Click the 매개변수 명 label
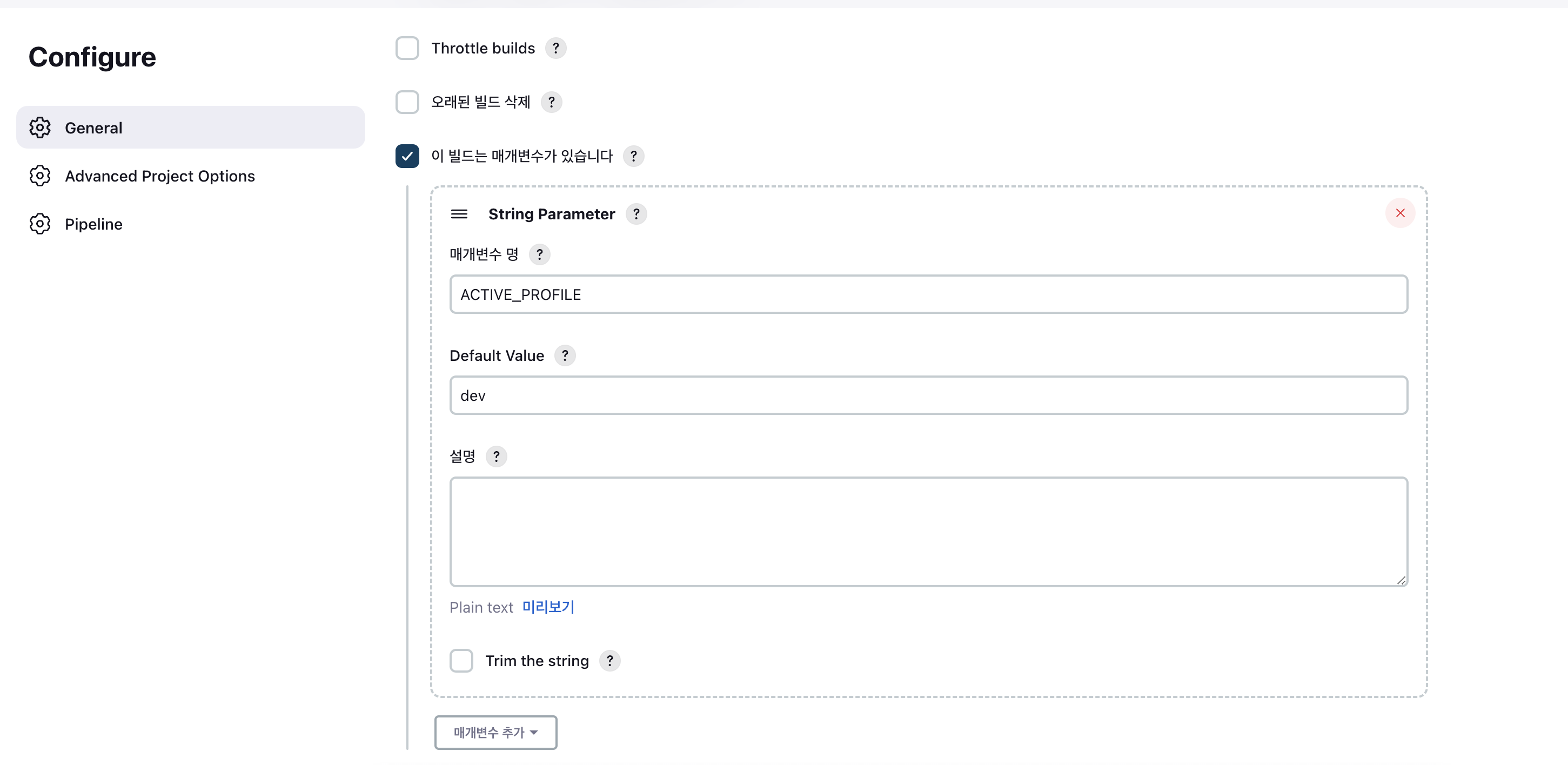 click(484, 254)
